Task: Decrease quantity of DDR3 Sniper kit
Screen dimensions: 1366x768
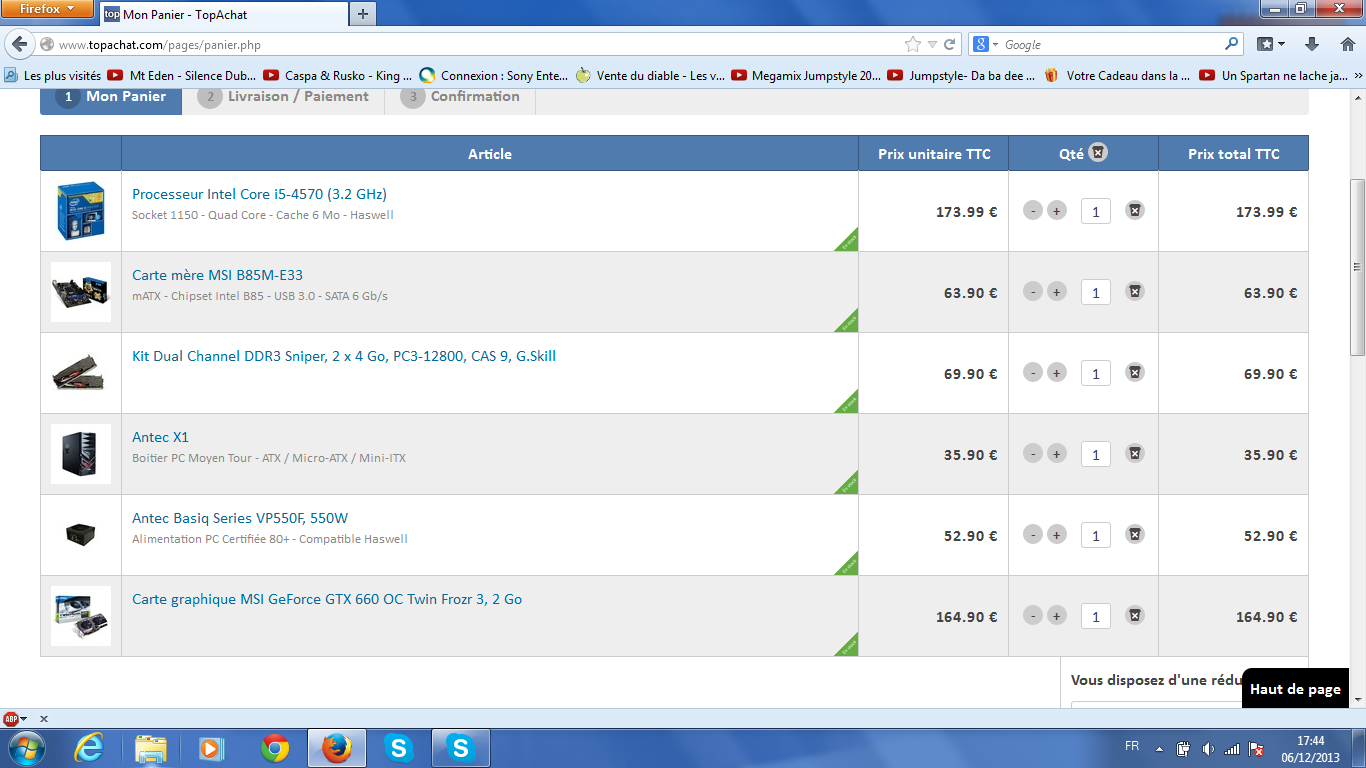Action: pos(1033,372)
